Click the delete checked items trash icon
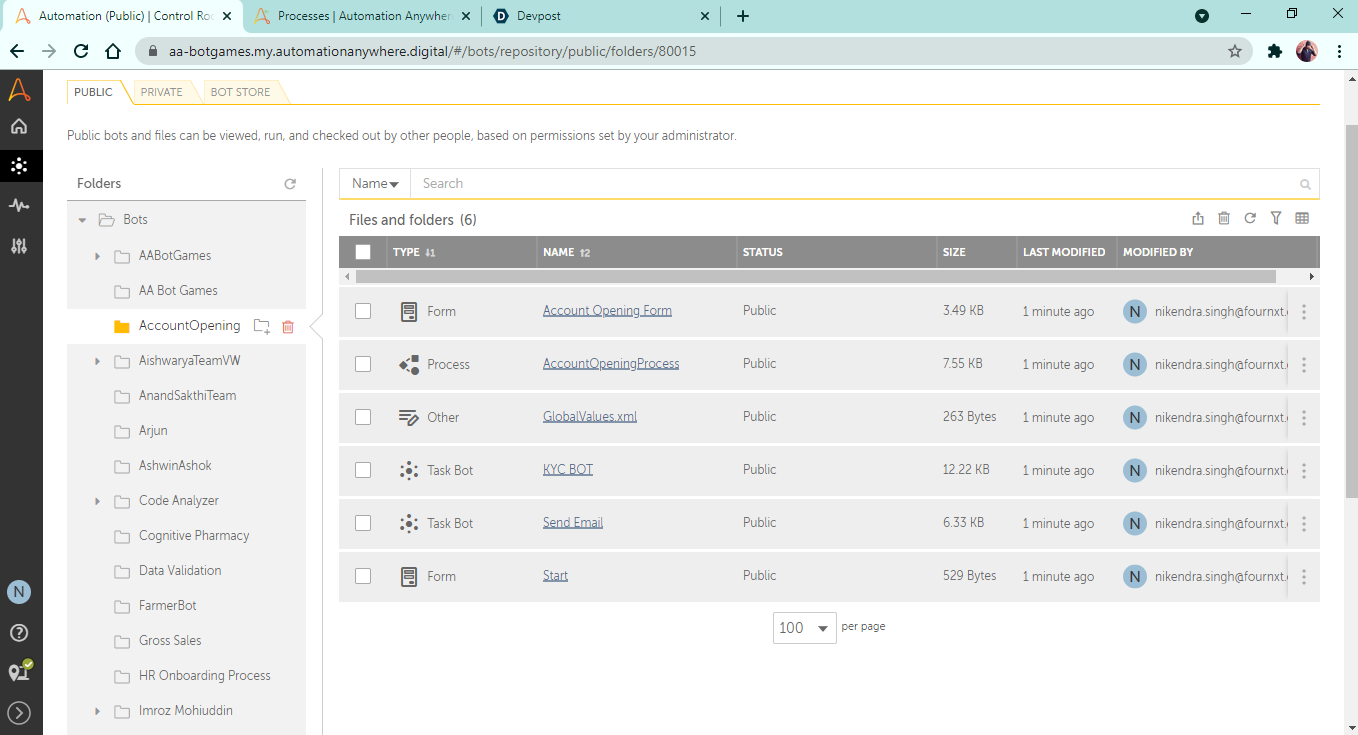The height and width of the screenshot is (735, 1358). (1224, 218)
